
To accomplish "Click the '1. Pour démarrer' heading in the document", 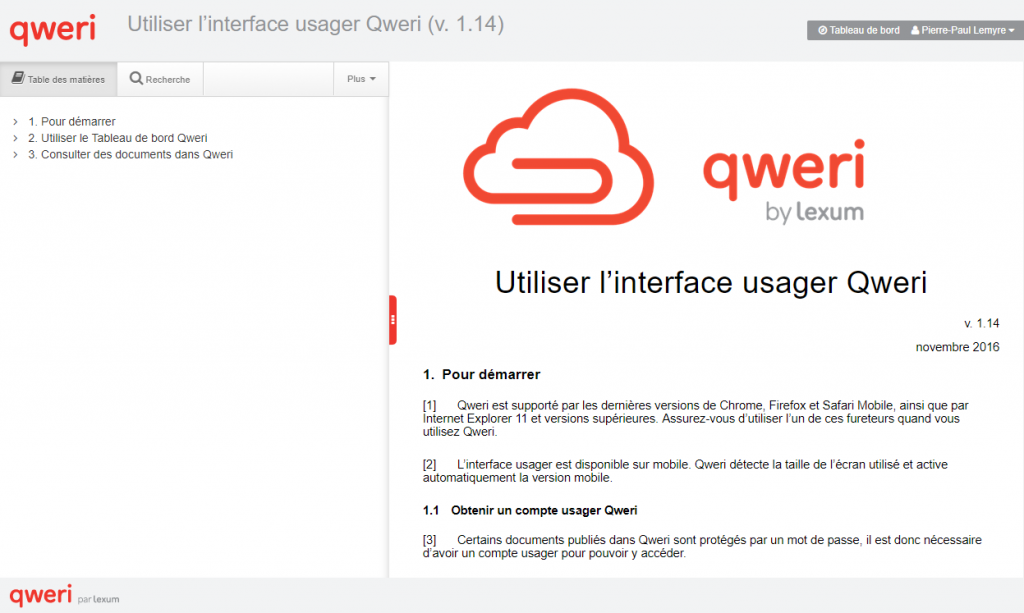I will tap(481, 375).
